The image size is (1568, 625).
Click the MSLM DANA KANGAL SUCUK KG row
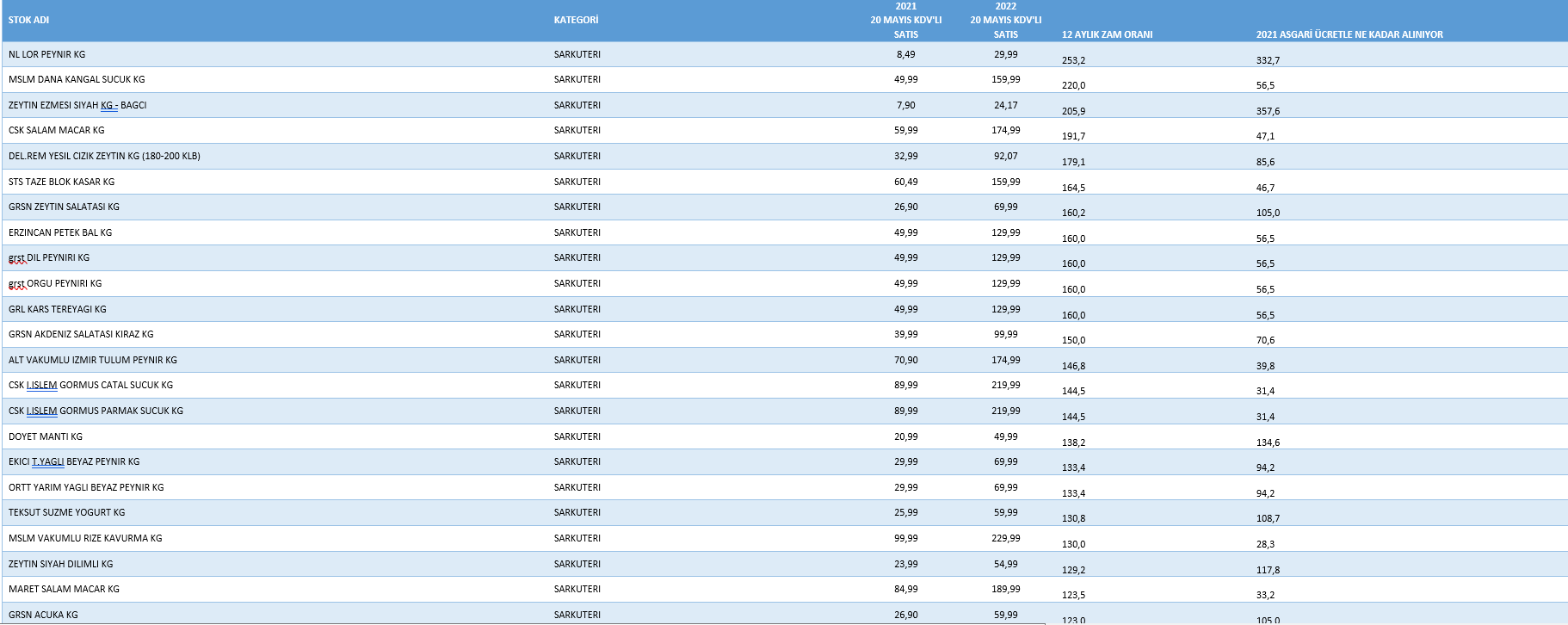point(77,79)
